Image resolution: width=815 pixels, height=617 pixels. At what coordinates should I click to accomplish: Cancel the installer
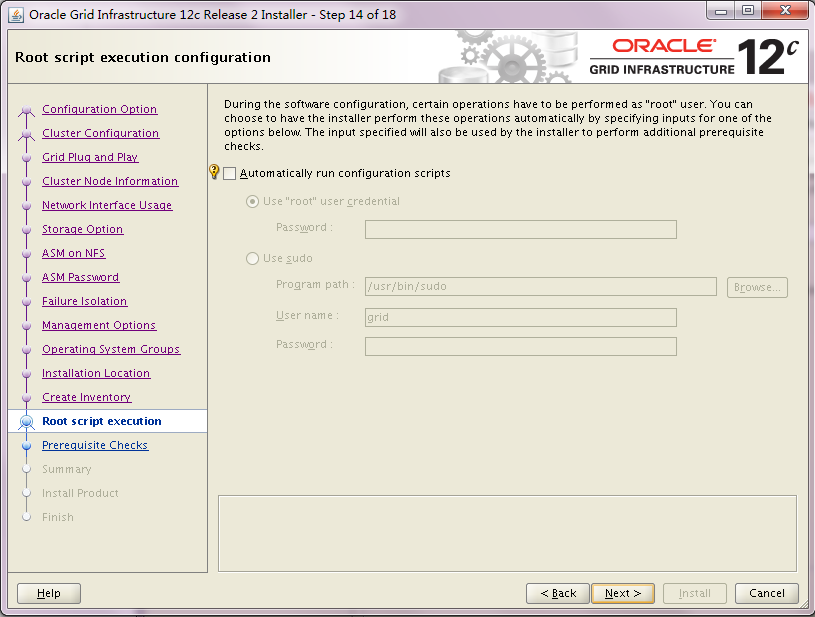click(x=767, y=593)
